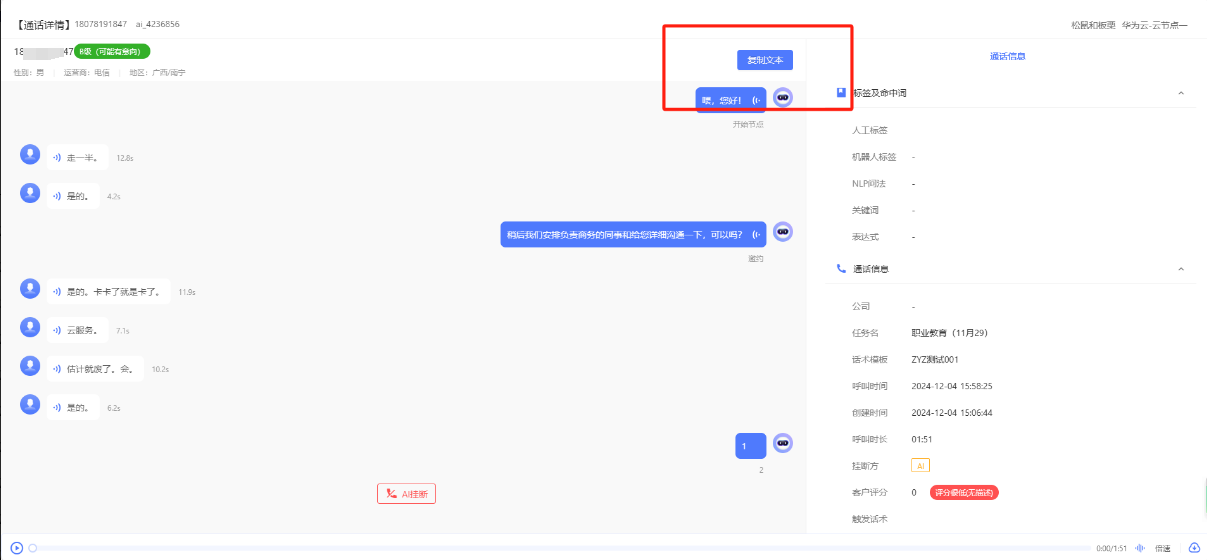Click the bookmark icon next to 标签及命中词
1207x560 pixels.
point(841,93)
